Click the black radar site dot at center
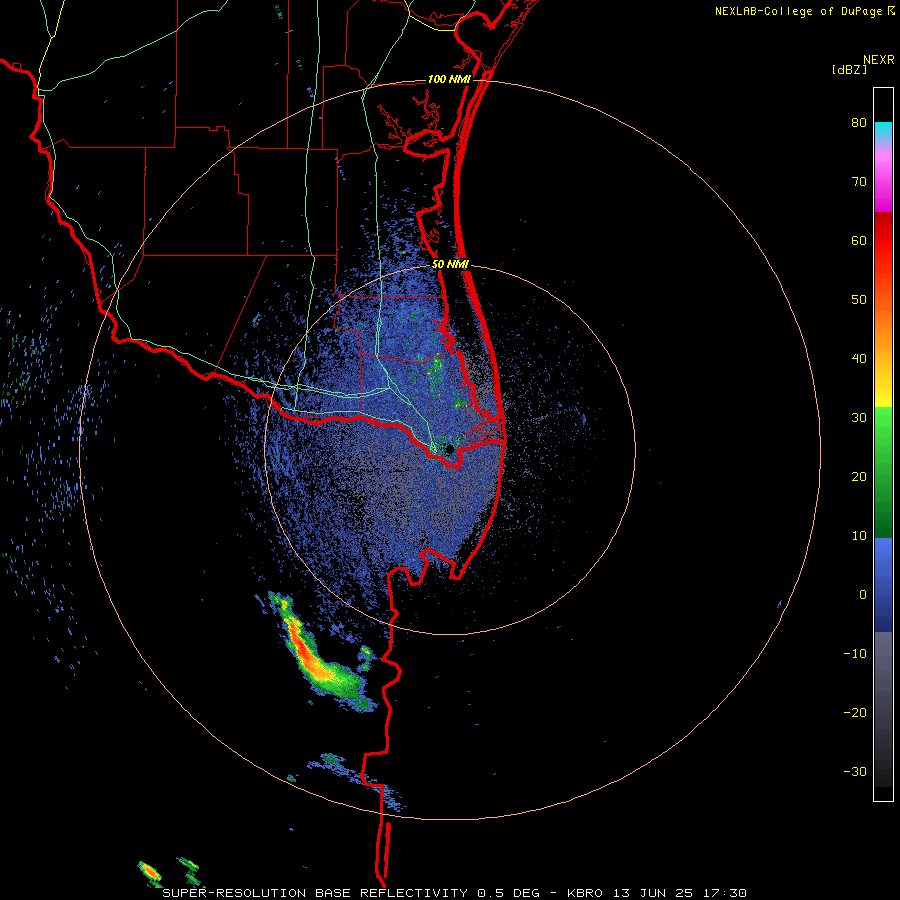This screenshot has height=900, width=900. click(x=450, y=449)
